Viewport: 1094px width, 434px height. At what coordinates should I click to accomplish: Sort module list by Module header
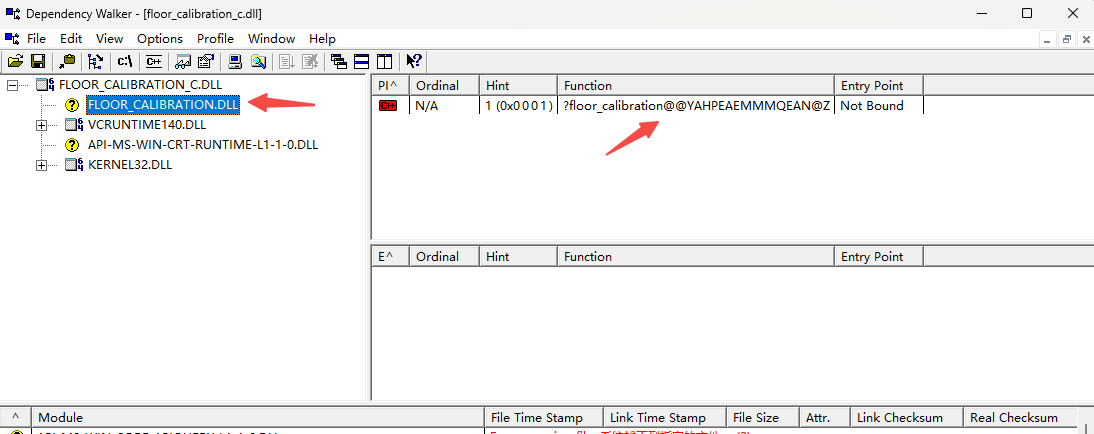click(x=257, y=418)
